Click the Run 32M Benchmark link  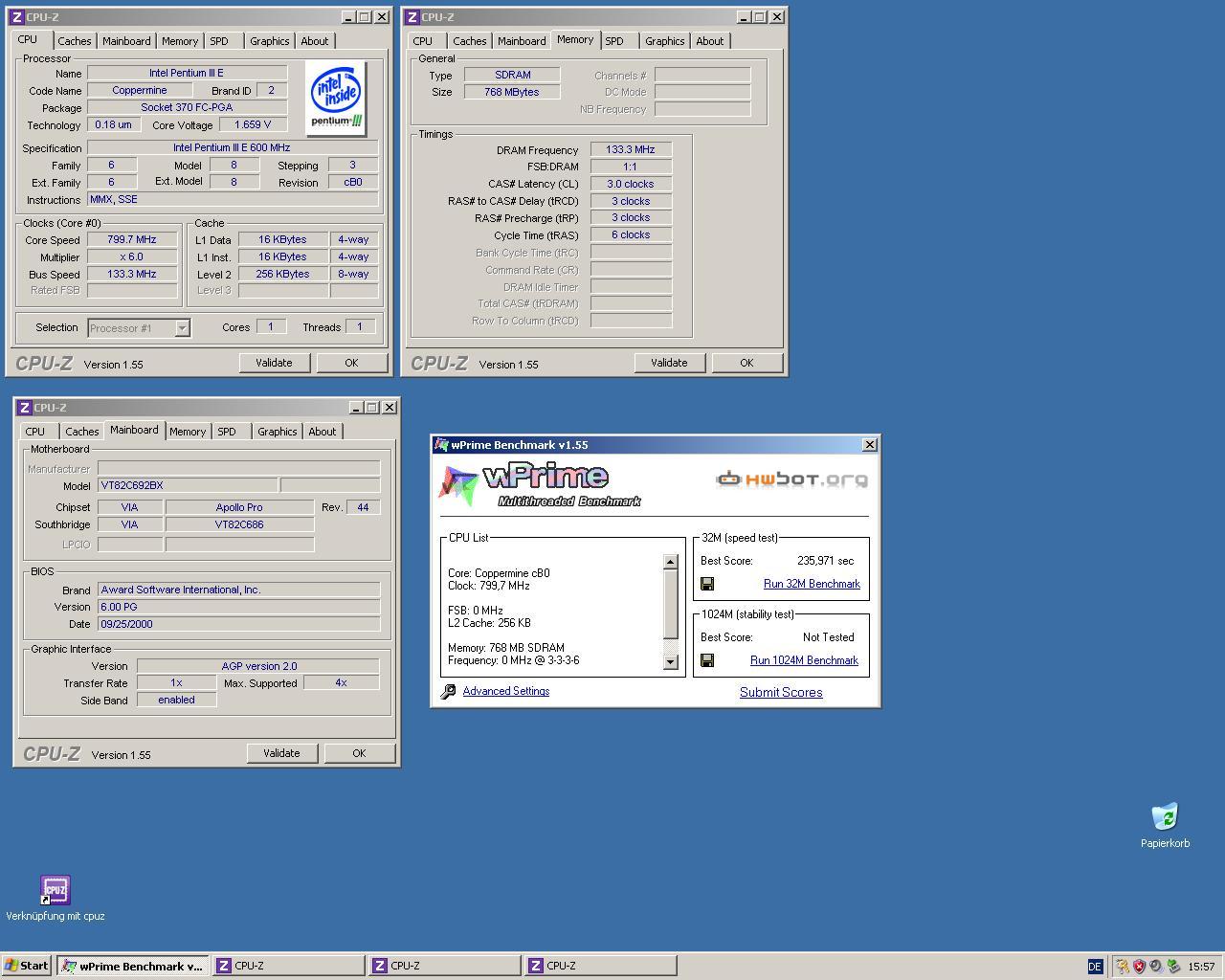tap(812, 584)
